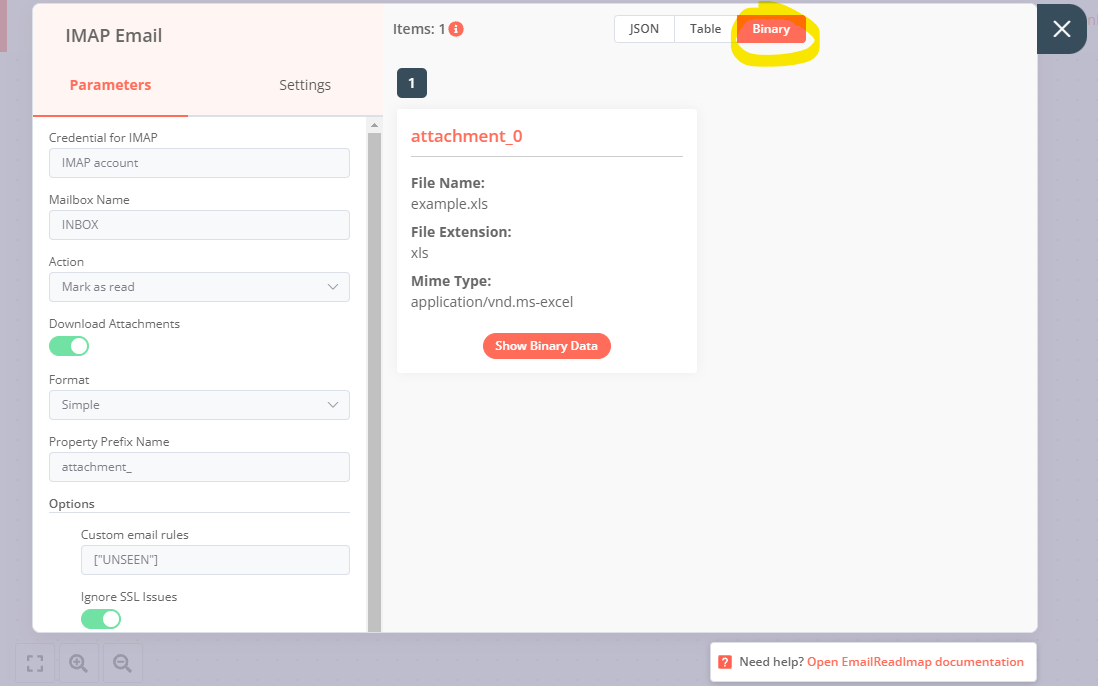Image resolution: width=1098 pixels, height=686 pixels.
Task: Switch to the Settings tab
Action: [x=305, y=85]
